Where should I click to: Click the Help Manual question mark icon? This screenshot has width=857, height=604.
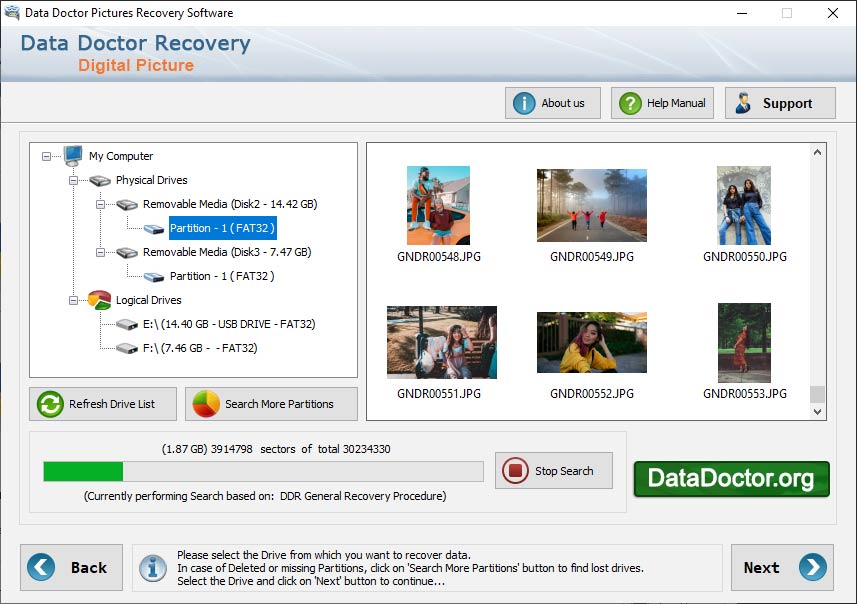click(x=629, y=102)
